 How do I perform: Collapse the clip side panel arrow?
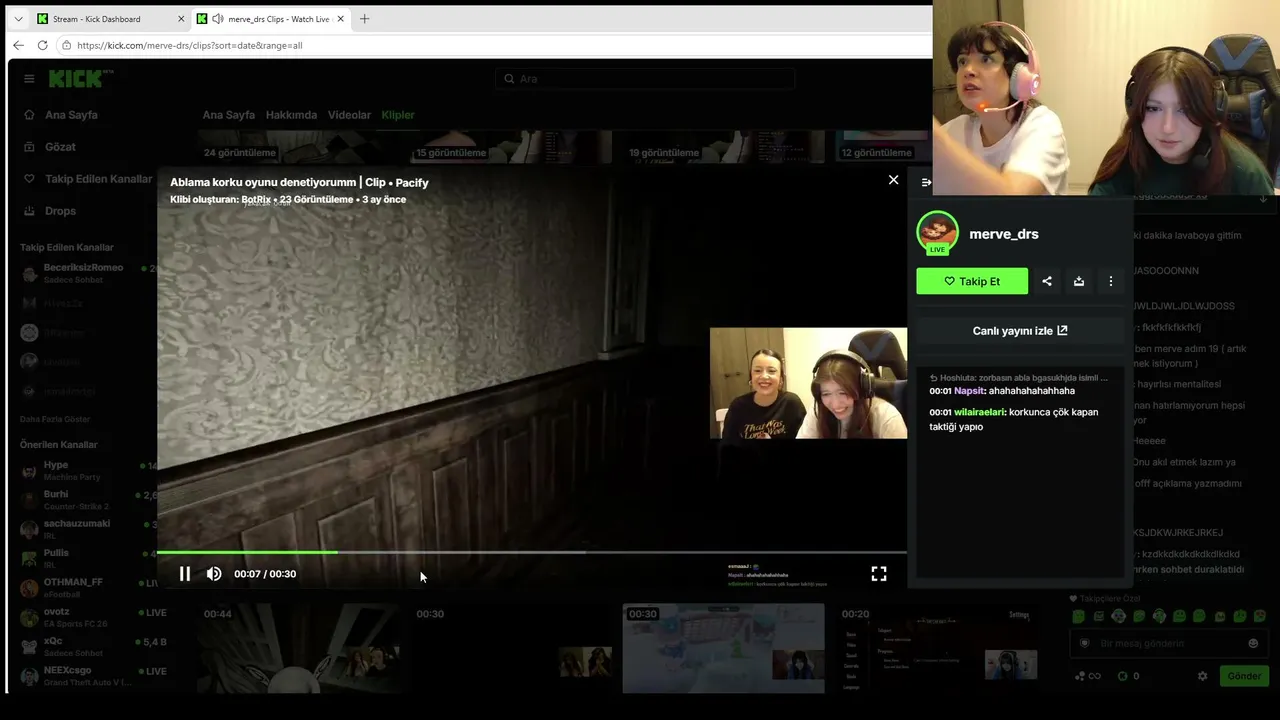point(926,182)
